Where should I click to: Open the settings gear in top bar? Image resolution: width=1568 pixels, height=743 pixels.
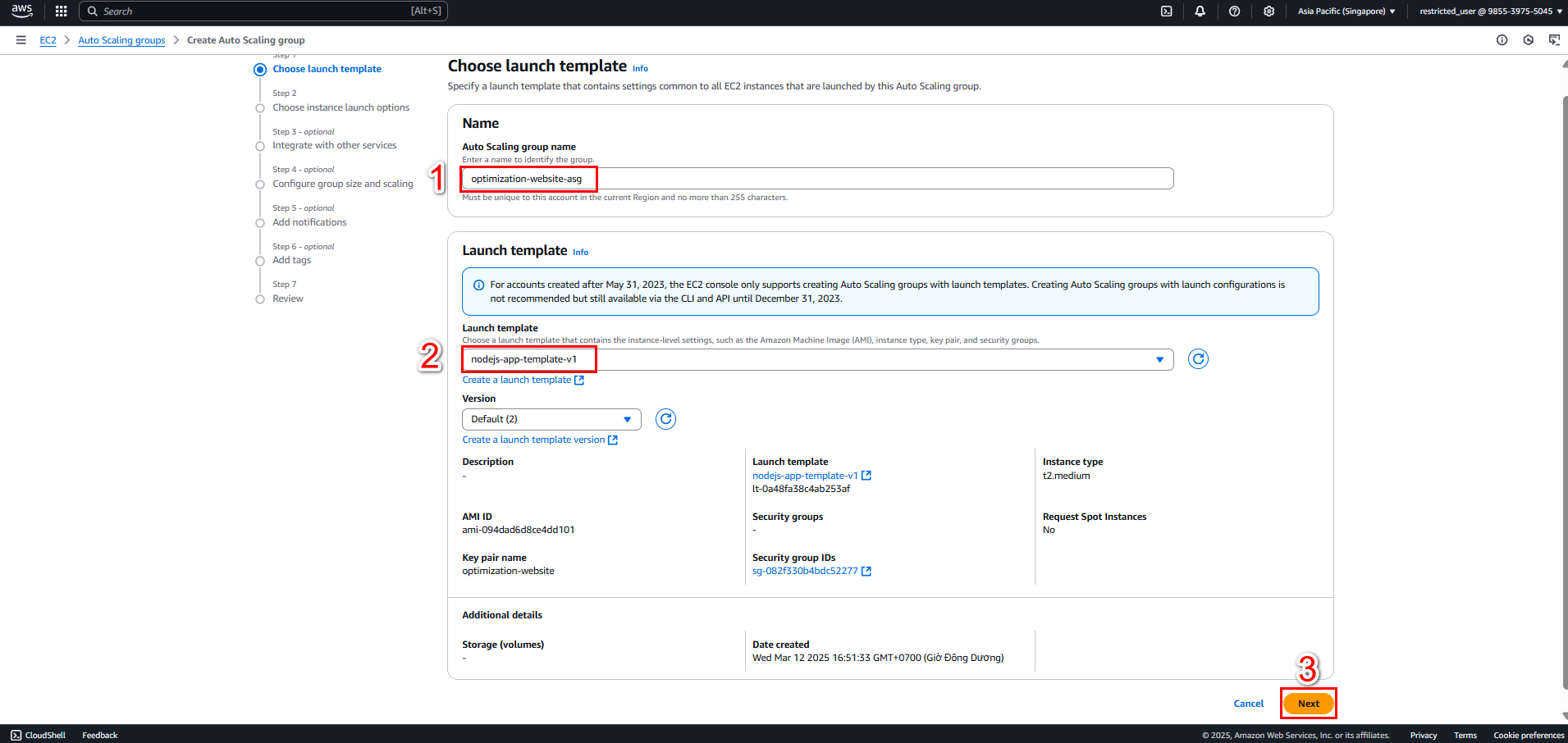coord(1269,11)
